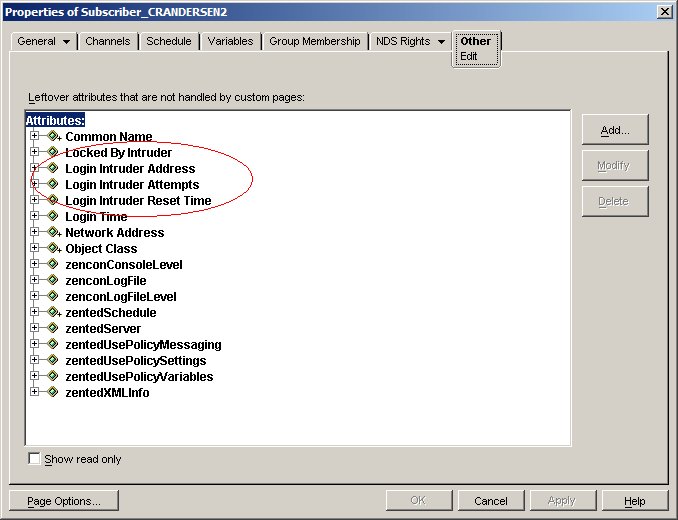Expand the Login Intruder Address node
The width and height of the screenshot is (678, 520).
click(x=35, y=168)
